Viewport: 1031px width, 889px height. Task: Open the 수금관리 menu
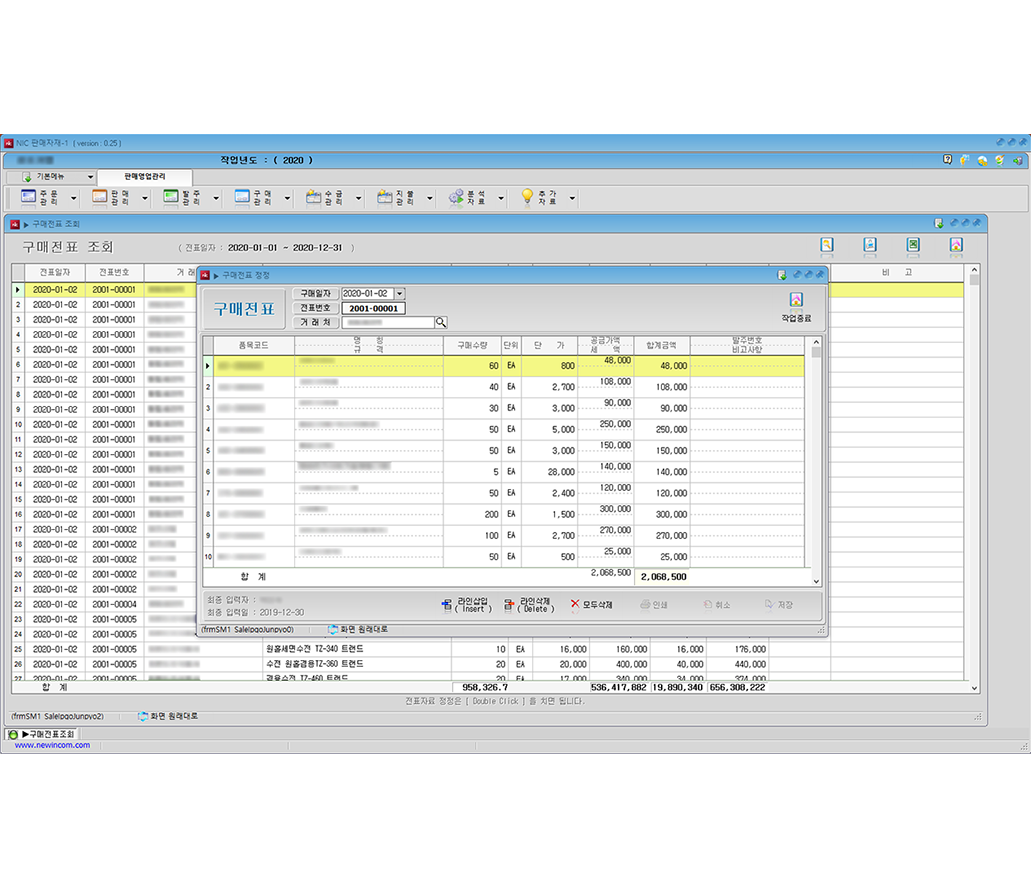(324, 198)
